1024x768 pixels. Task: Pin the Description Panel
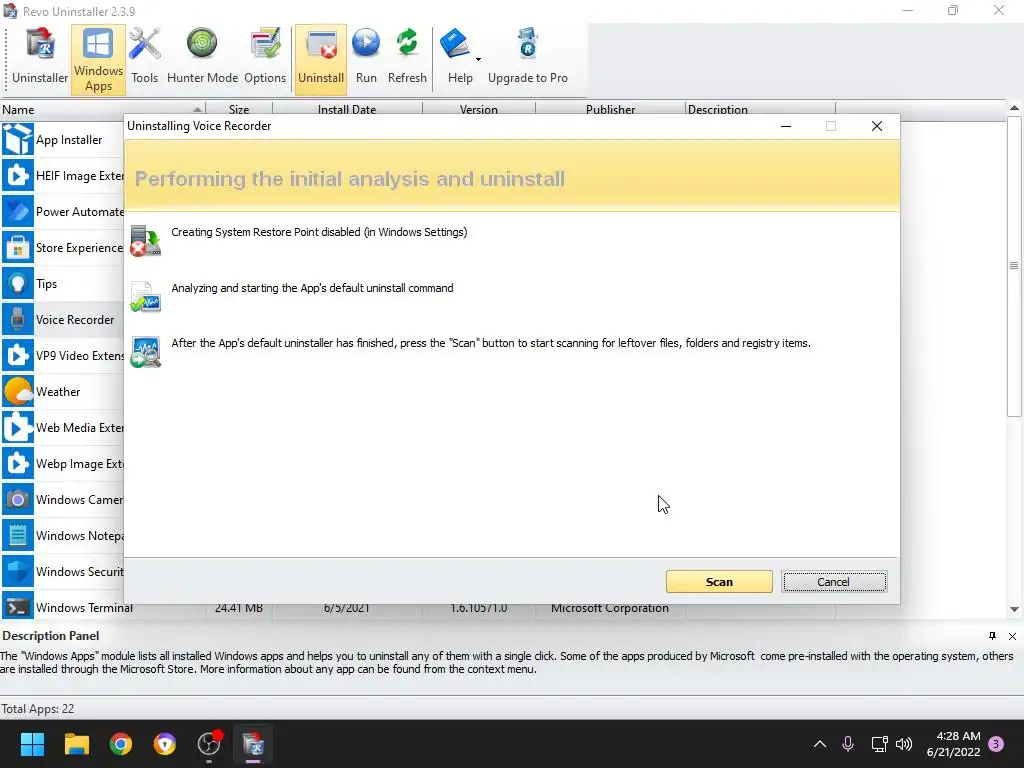coord(992,635)
